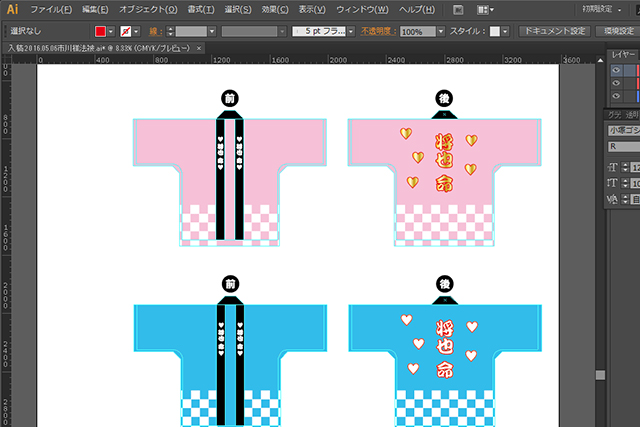The image size is (640, 427).
Task: Click the graphic style swatch
Action: [495, 31]
